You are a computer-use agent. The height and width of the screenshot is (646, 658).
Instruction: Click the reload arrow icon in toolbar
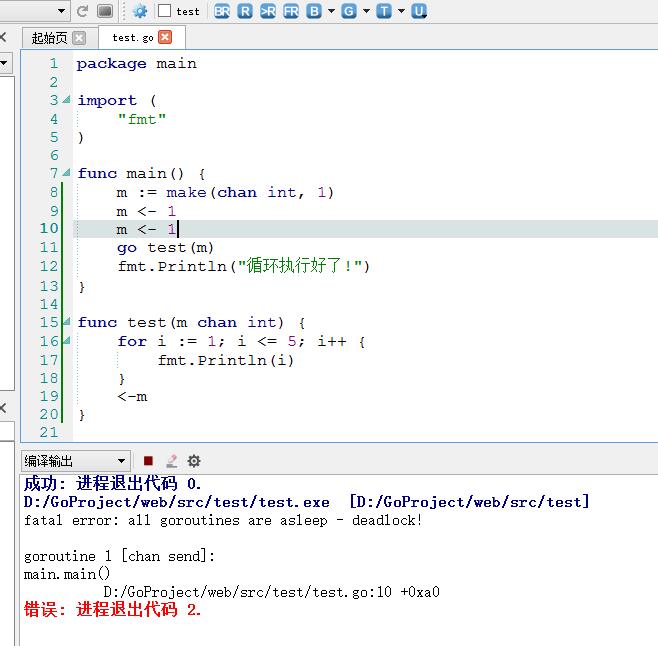(x=82, y=11)
